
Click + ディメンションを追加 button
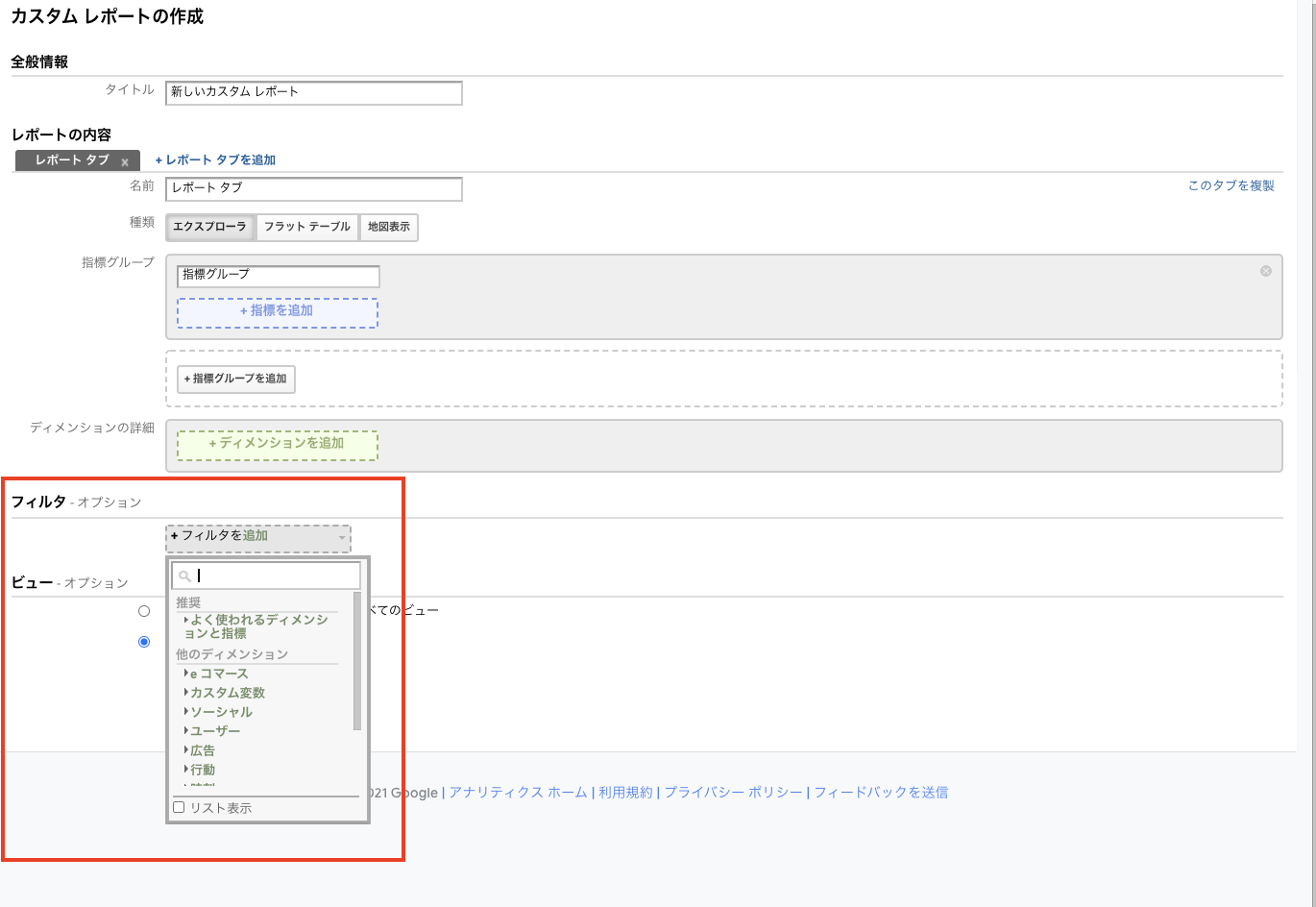point(277,444)
